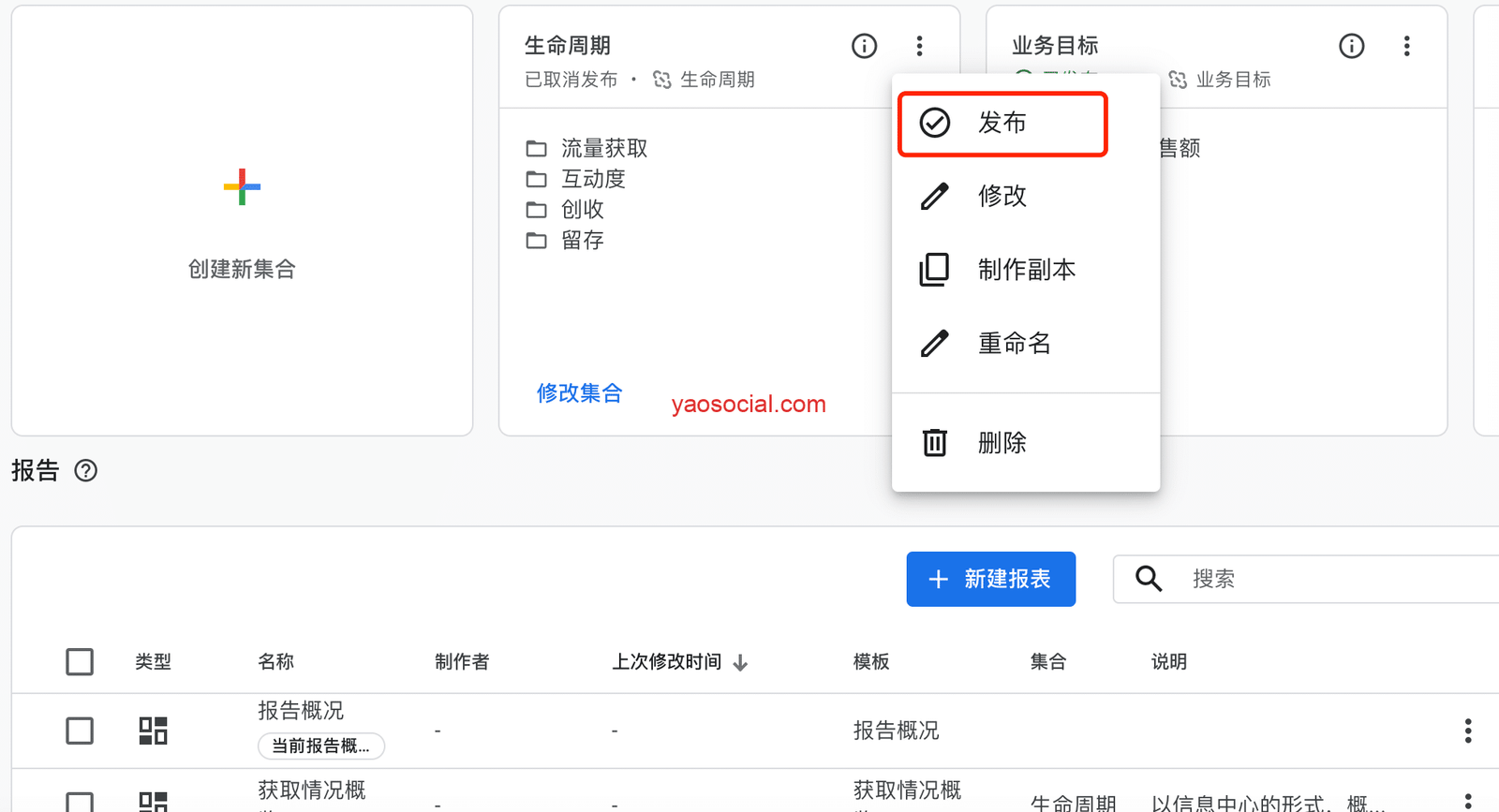Click the 修改集合 link
The width and height of the screenshot is (1499, 812).
pyautogui.click(x=579, y=393)
